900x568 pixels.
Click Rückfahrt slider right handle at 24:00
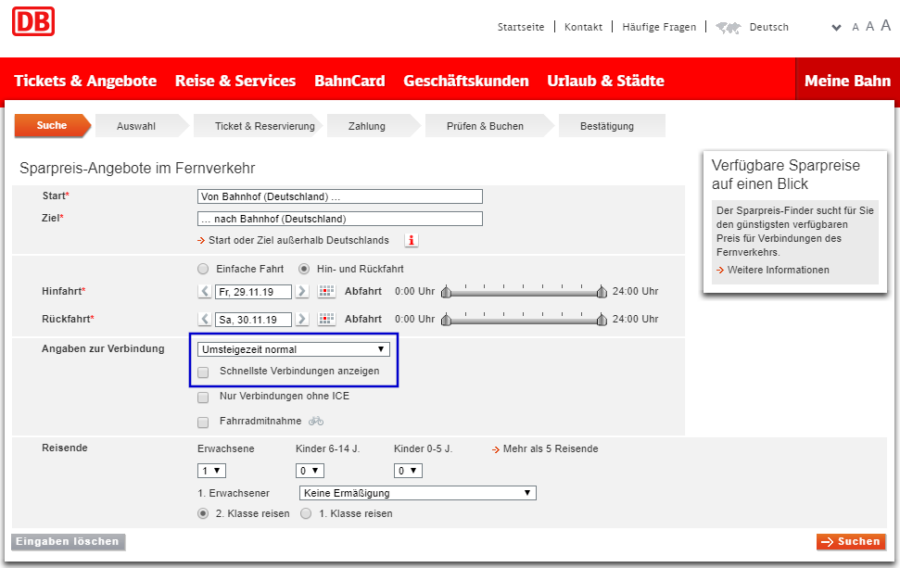(602, 320)
